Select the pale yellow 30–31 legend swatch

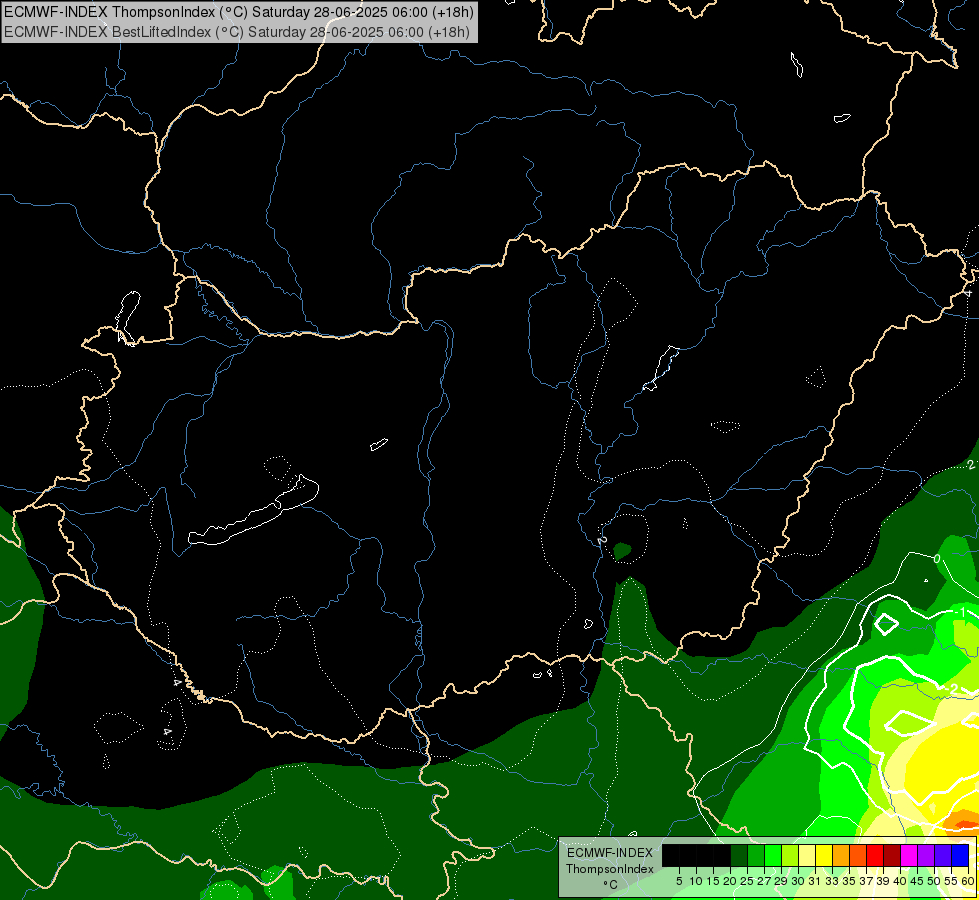pyautogui.click(x=807, y=856)
